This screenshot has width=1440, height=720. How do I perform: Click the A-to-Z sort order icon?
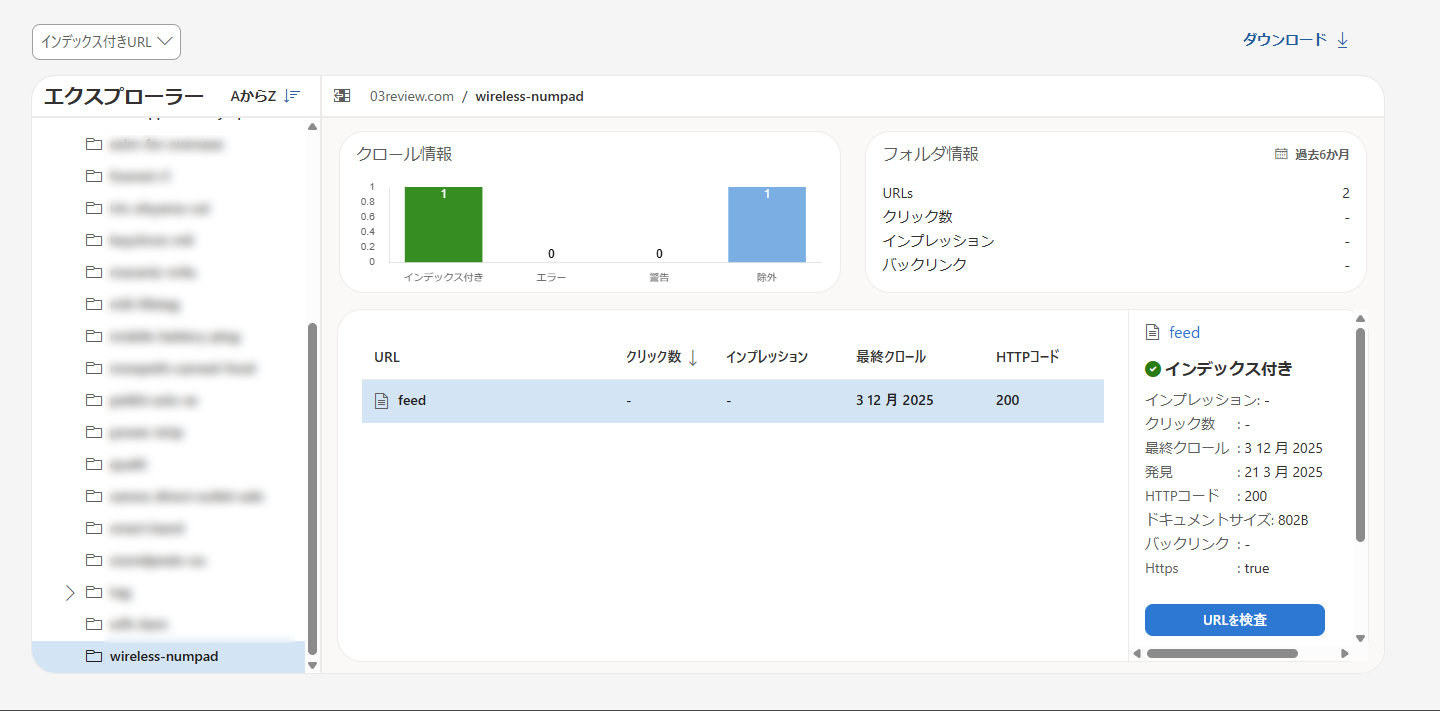(x=291, y=96)
